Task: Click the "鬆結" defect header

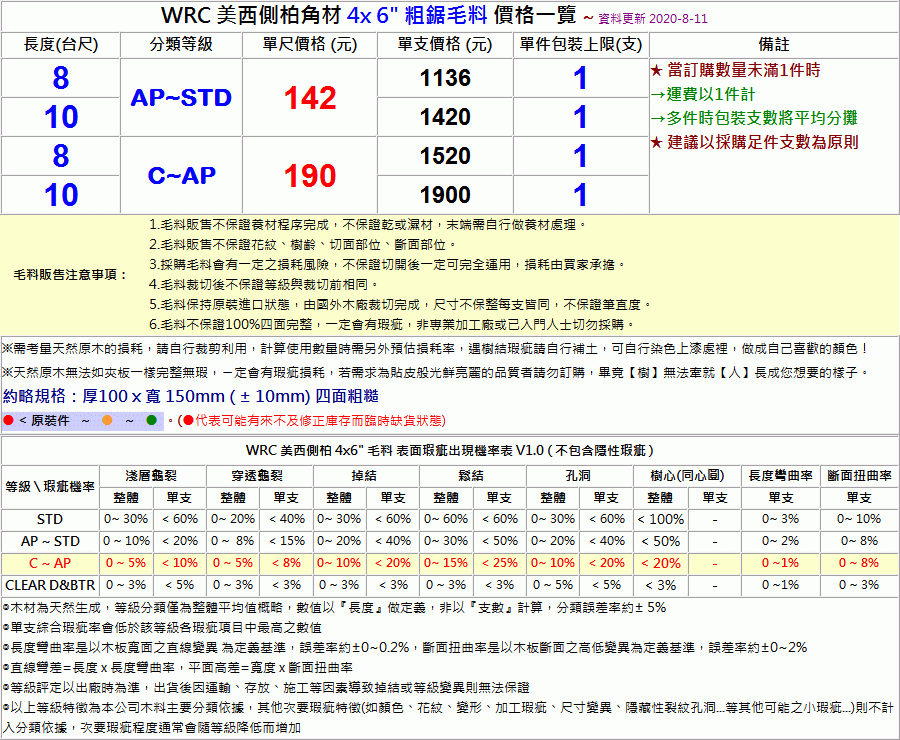Action: coord(471,476)
